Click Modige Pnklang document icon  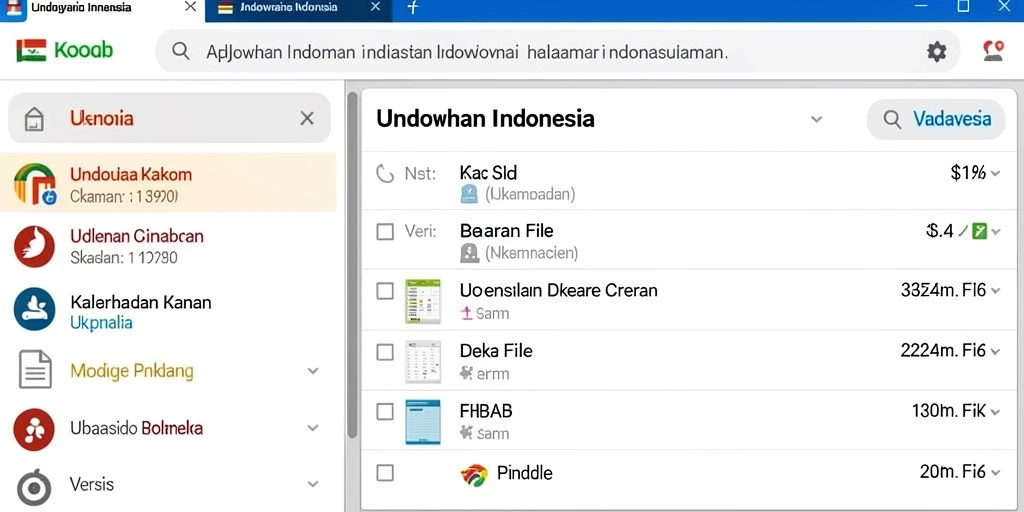[35, 370]
